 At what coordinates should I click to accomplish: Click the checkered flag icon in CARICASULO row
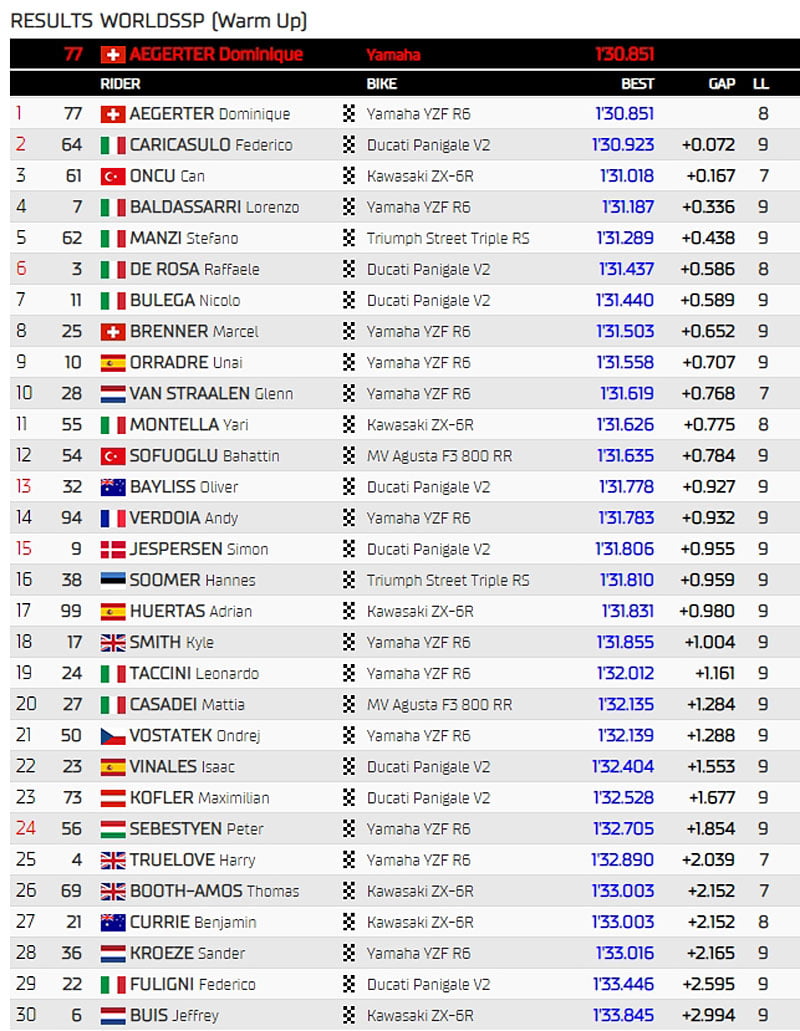tap(349, 145)
